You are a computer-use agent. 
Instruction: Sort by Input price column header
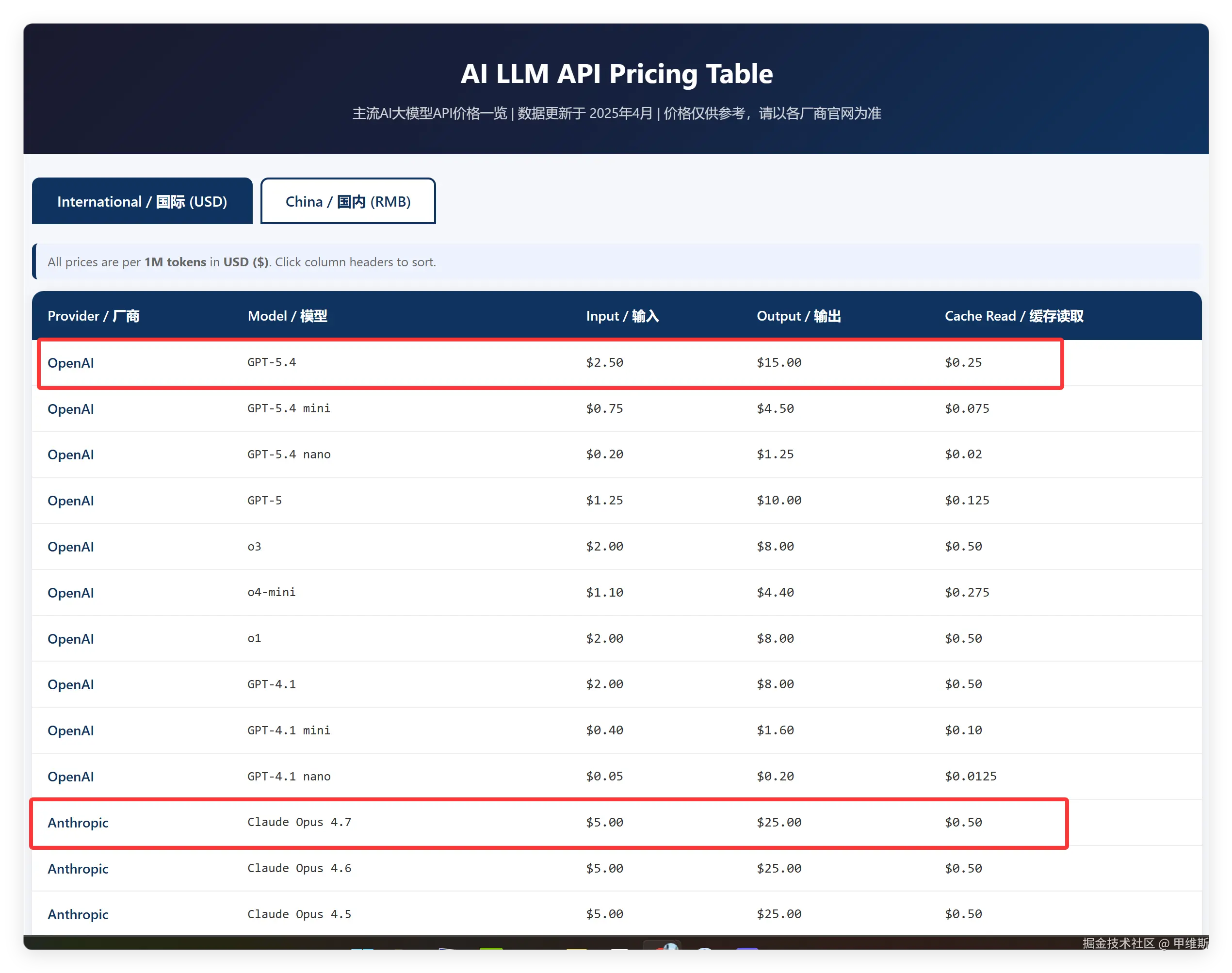click(622, 316)
